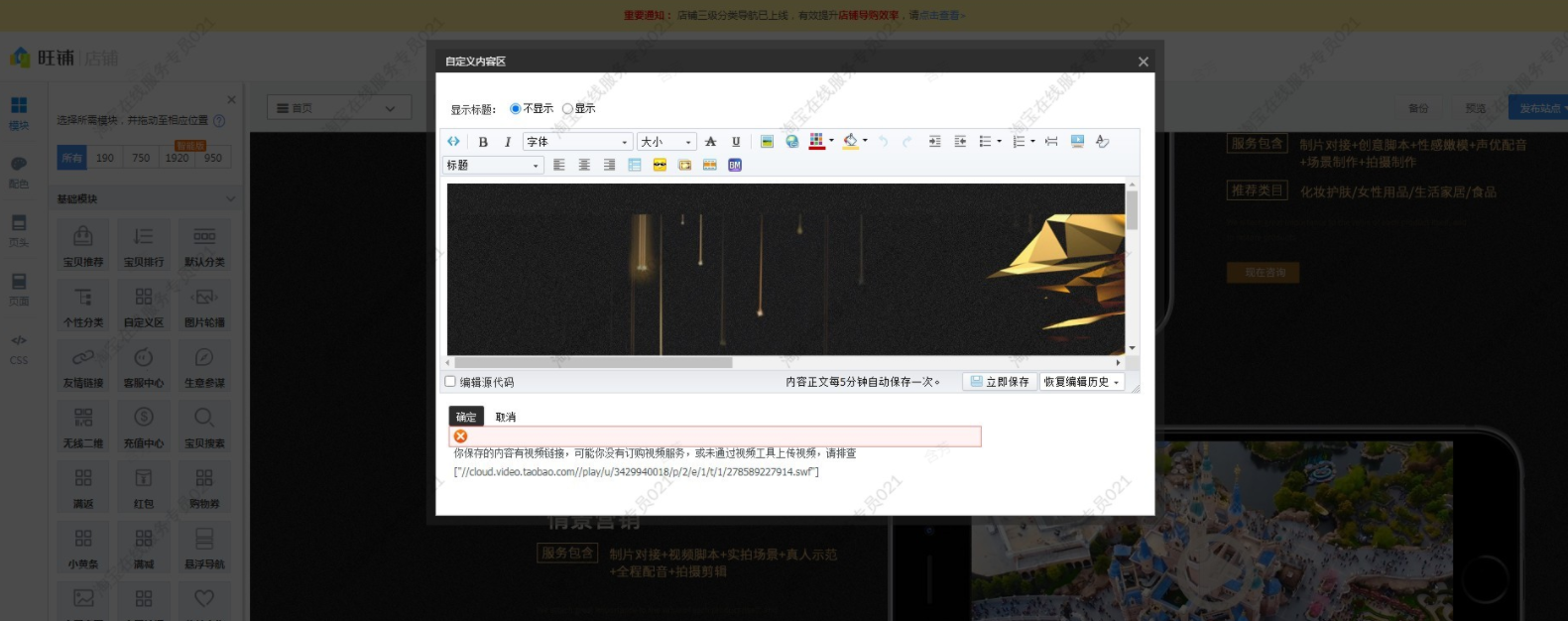The height and width of the screenshot is (621, 1568).
Task: Click banner image in editor content area
Action: [785, 269]
